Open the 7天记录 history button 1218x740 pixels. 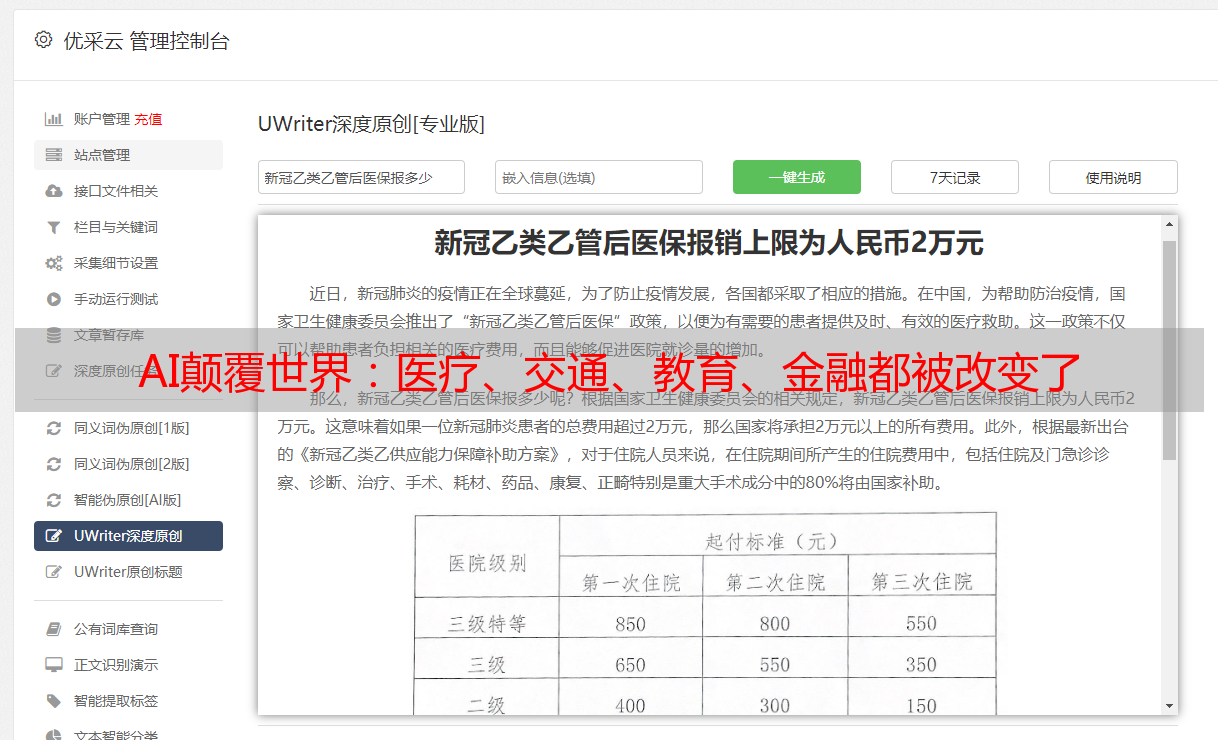(954, 177)
